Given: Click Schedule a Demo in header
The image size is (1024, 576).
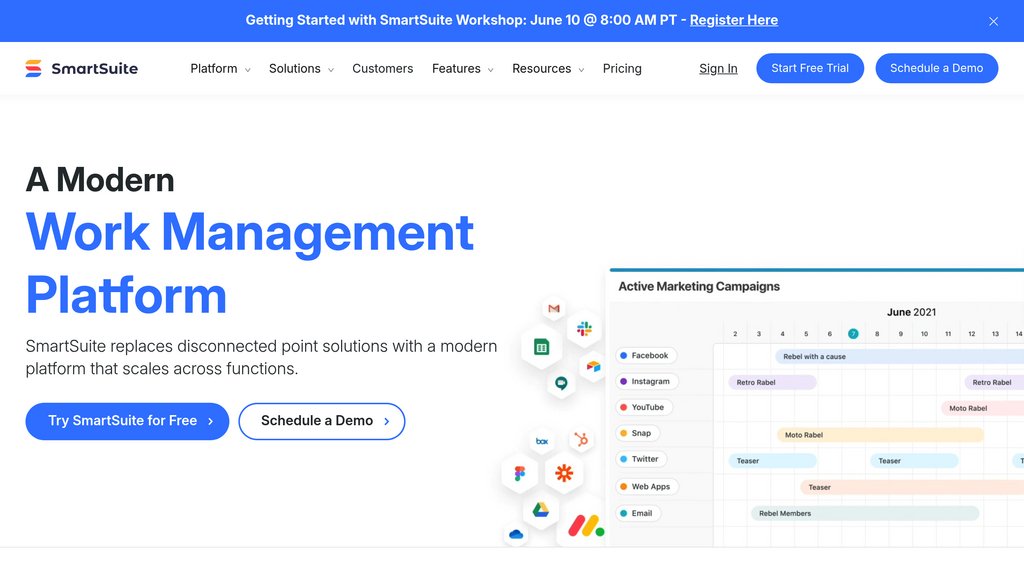Looking at the screenshot, I should (936, 68).
